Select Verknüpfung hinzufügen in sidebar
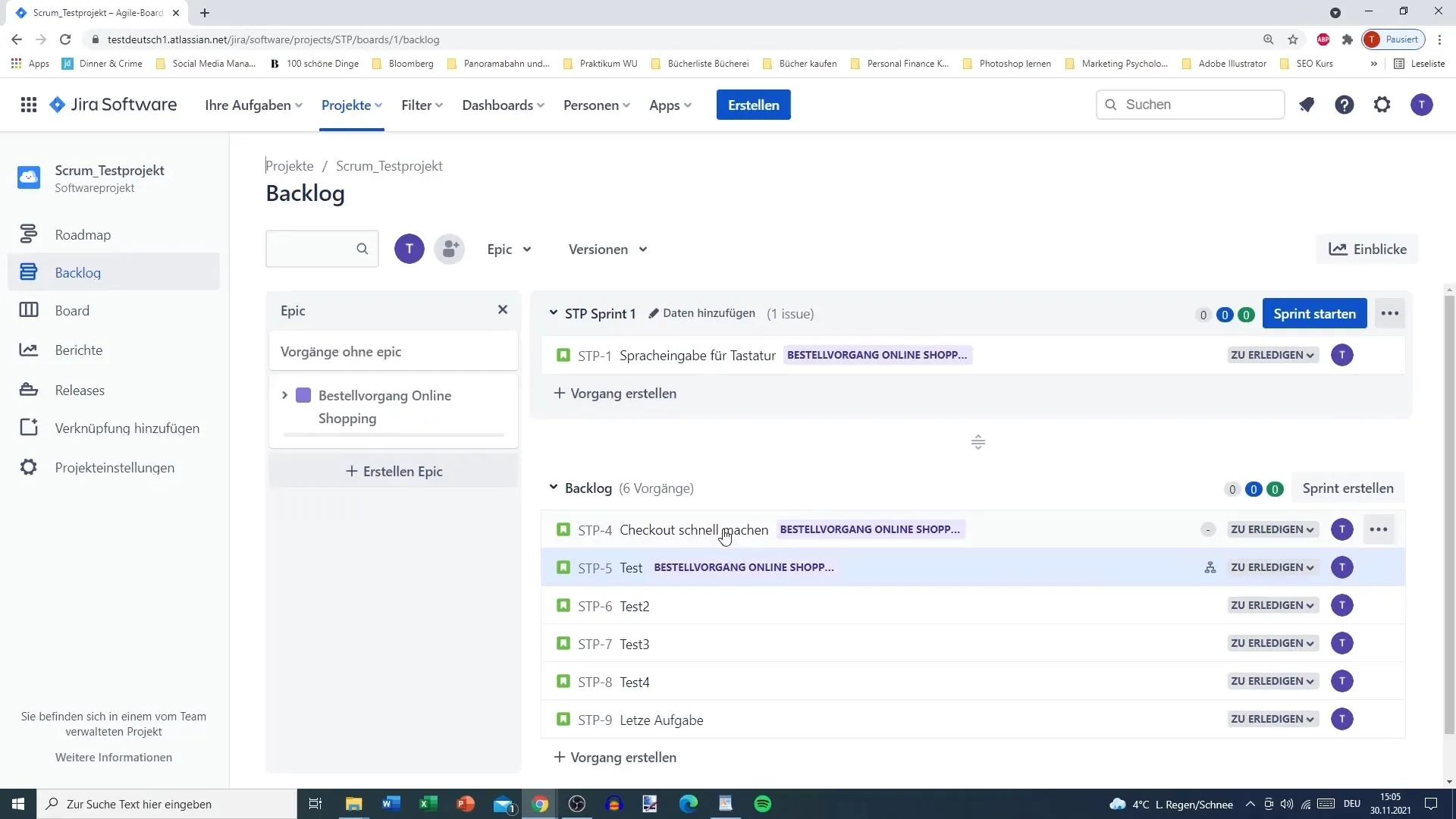 [x=114, y=428]
